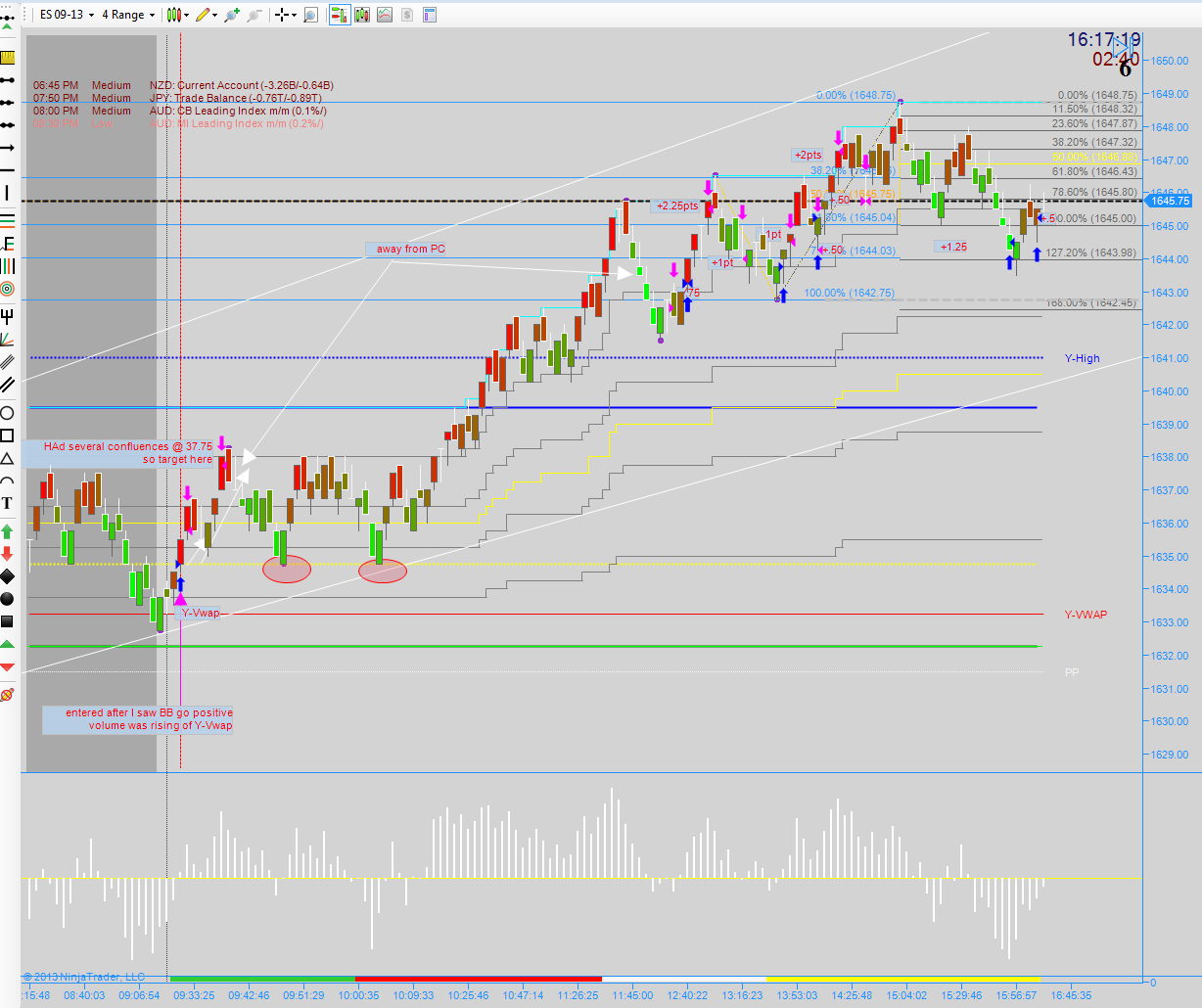Click the red 'Y-VWAP' line label
The width and height of the screenshot is (1202, 1008).
pyautogui.click(x=1086, y=615)
